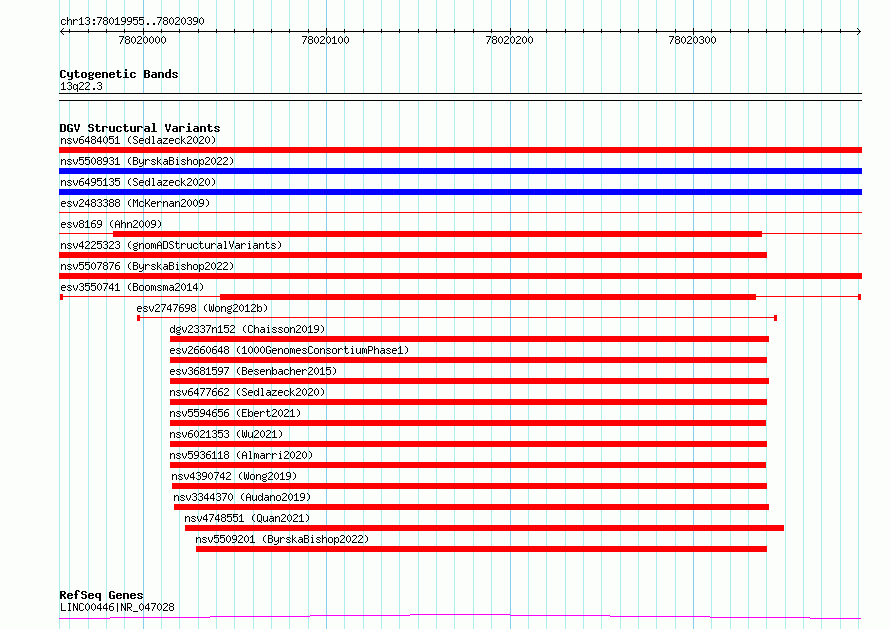The height and width of the screenshot is (629, 890).
Task: Open nsv5509201 (ByrskaBishop2022) label
Action: [x=282, y=539]
